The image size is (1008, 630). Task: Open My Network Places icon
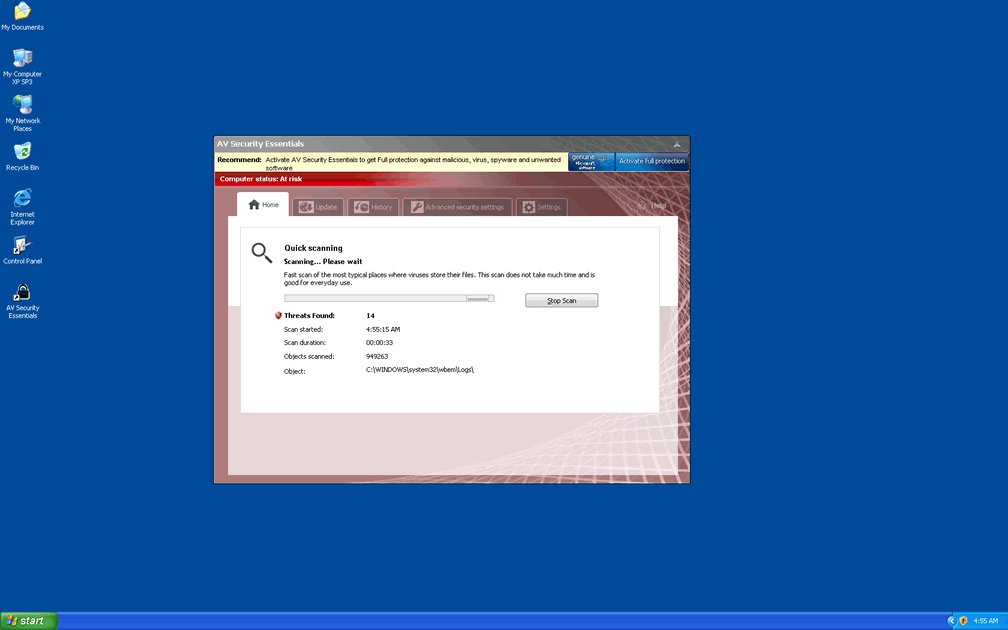click(22, 105)
